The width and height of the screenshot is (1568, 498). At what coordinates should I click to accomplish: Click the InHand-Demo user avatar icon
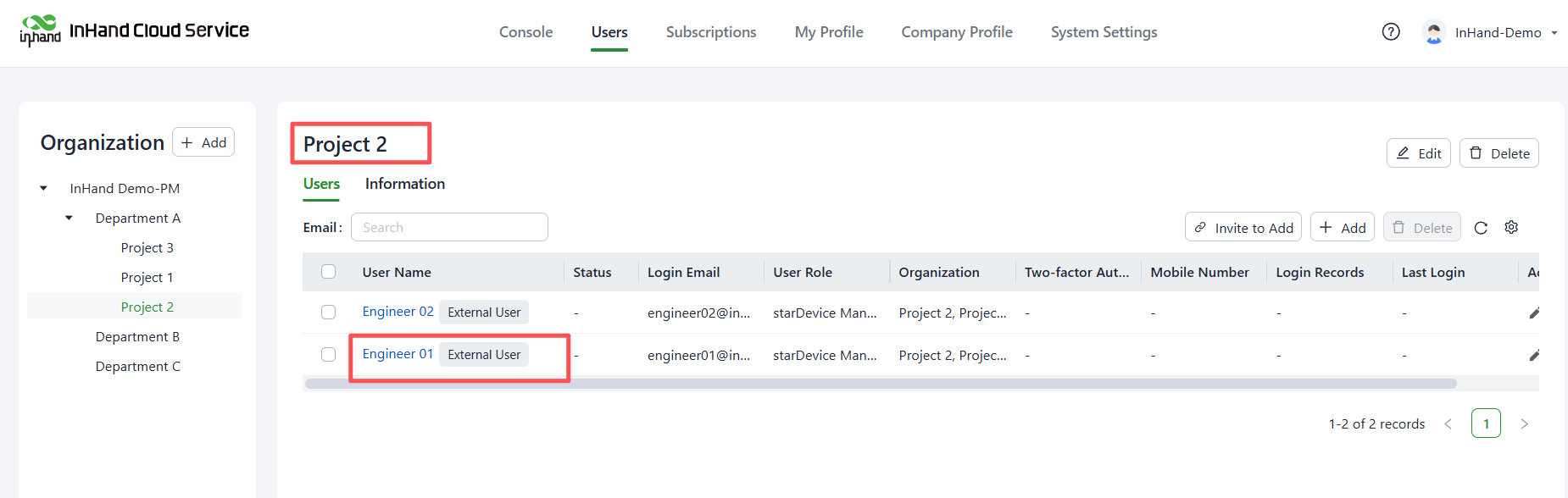[x=1434, y=32]
